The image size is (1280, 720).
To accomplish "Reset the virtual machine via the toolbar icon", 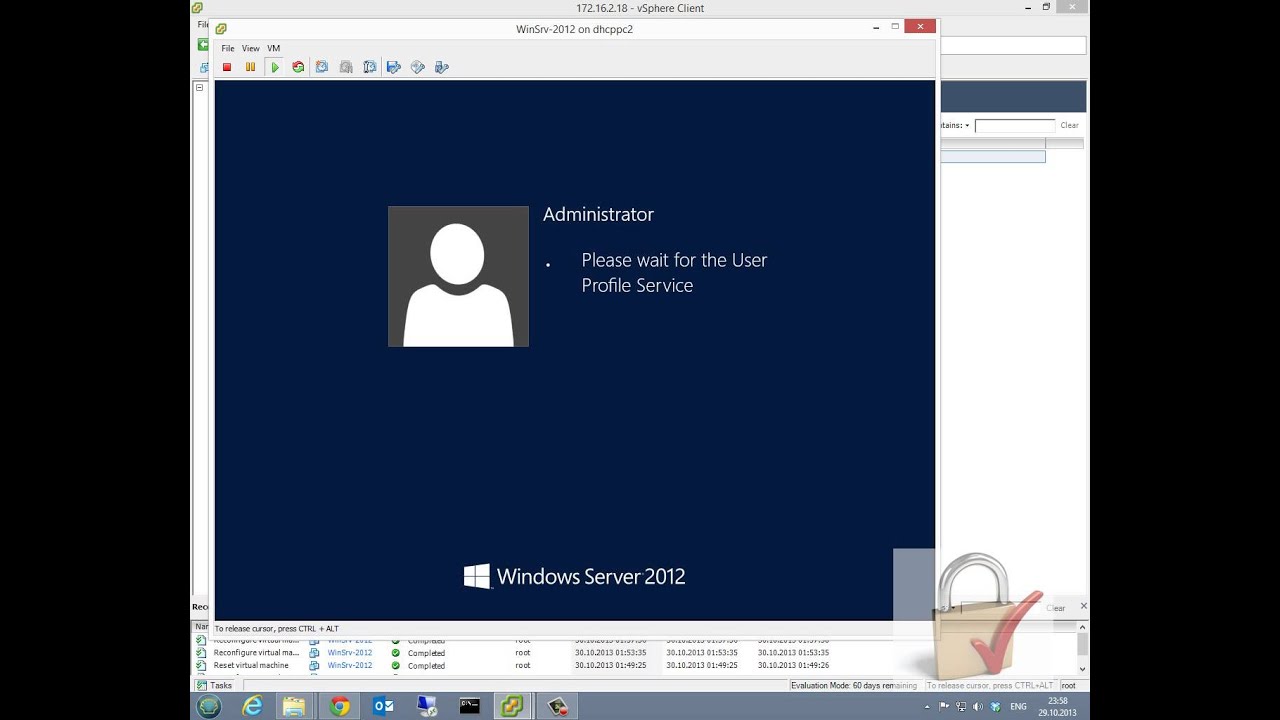I will click(298, 67).
